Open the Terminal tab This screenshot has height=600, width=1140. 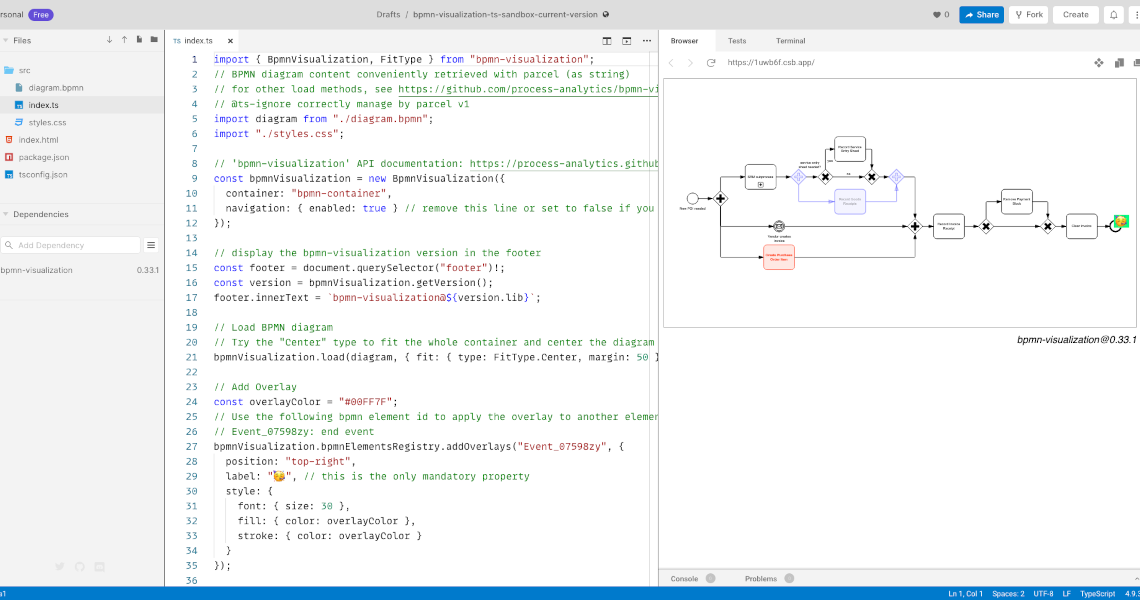[x=790, y=41]
